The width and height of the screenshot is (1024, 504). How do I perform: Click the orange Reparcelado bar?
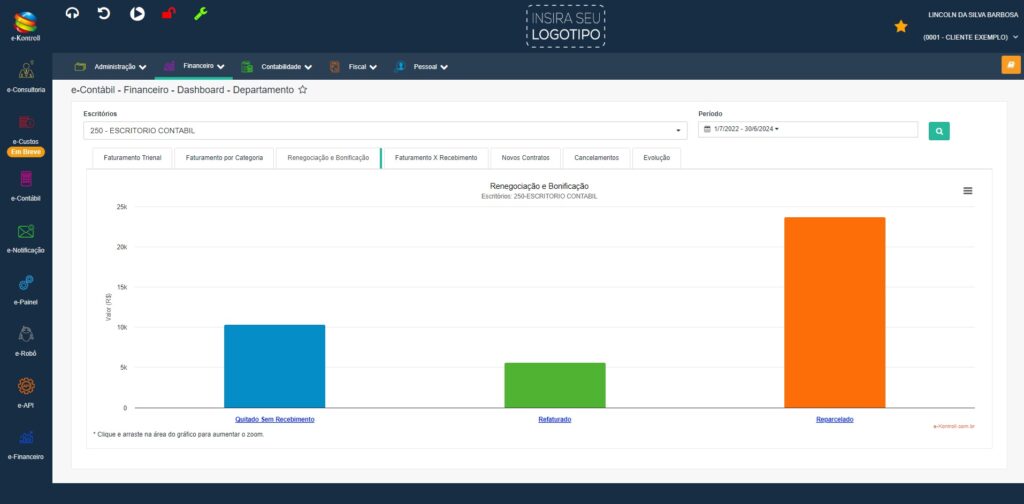point(834,312)
